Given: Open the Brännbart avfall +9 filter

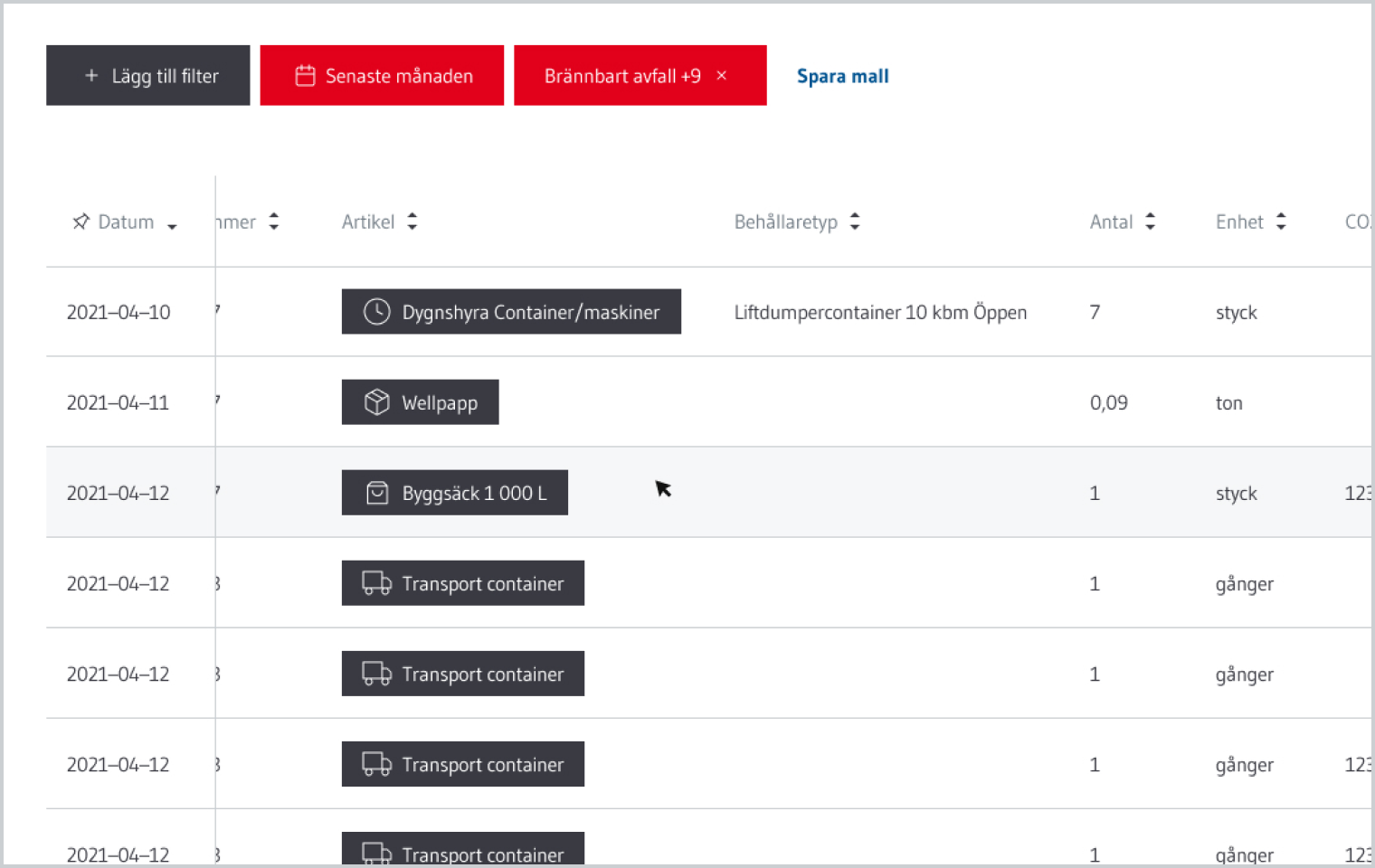Looking at the screenshot, I should (621, 76).
